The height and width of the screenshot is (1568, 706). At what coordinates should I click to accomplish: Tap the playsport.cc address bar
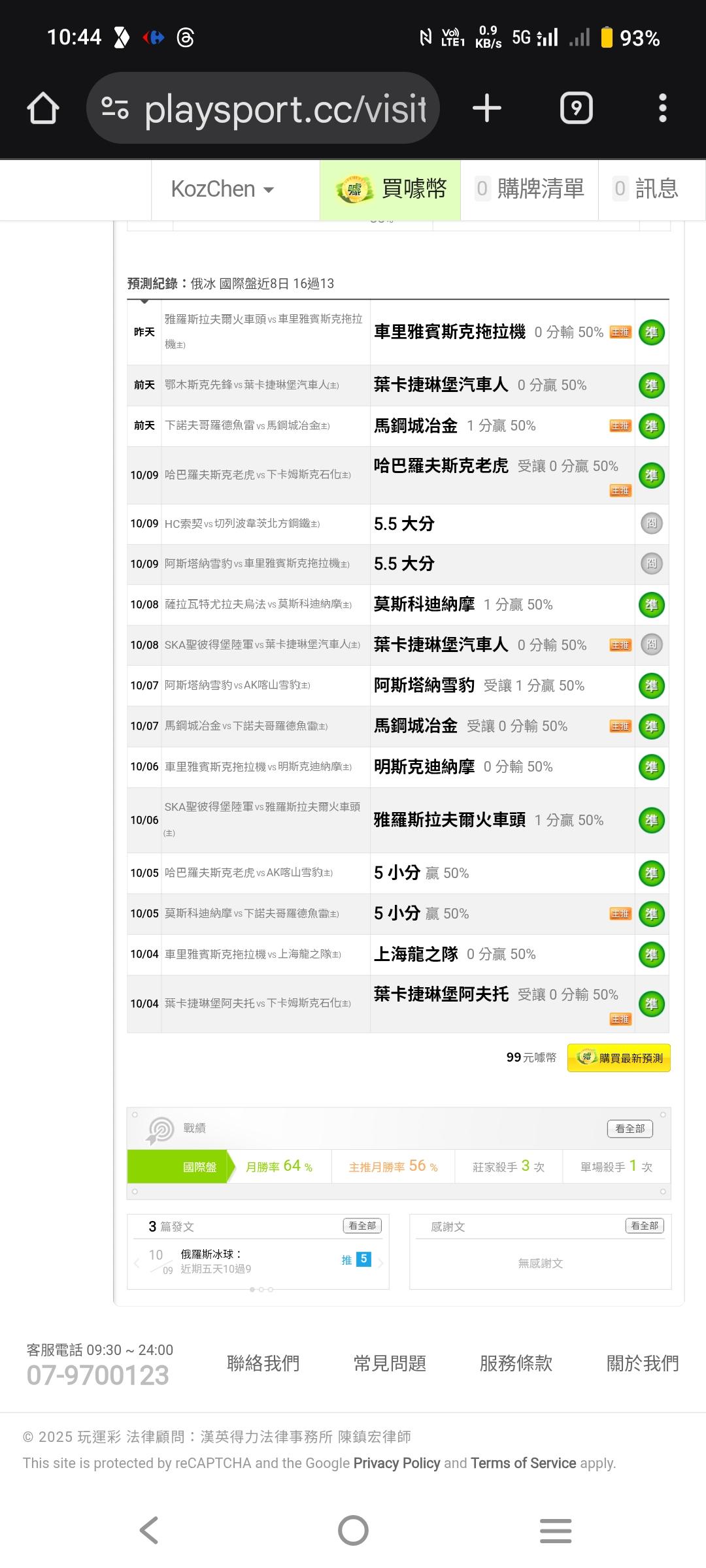click(x=263, y=108)
